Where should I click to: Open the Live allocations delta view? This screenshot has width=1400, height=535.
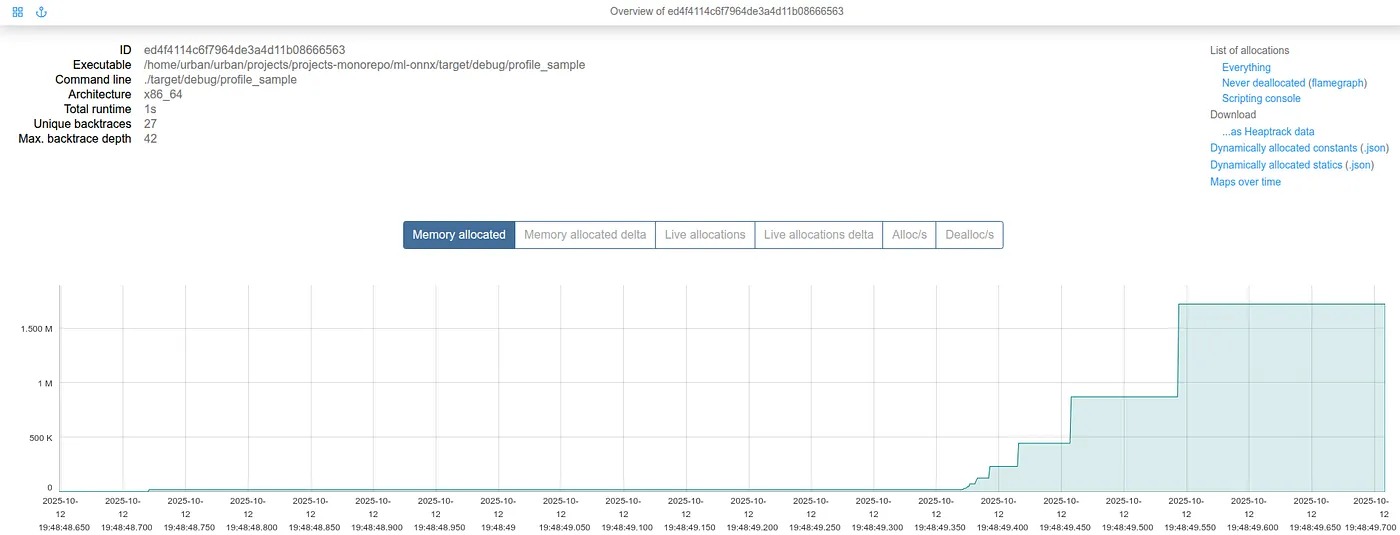(x=818, y=235)
